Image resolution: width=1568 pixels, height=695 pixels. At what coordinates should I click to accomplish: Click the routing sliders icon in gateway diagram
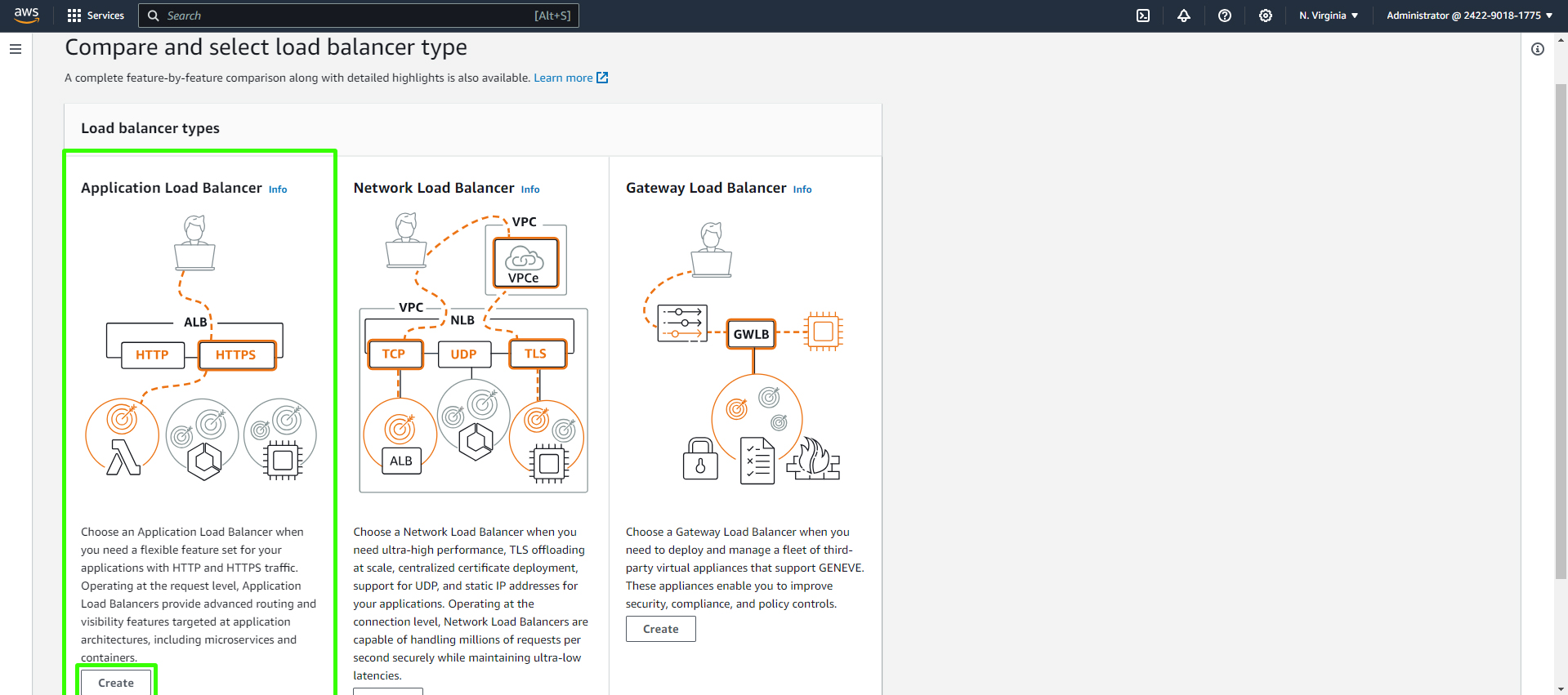tap(682, 323)
